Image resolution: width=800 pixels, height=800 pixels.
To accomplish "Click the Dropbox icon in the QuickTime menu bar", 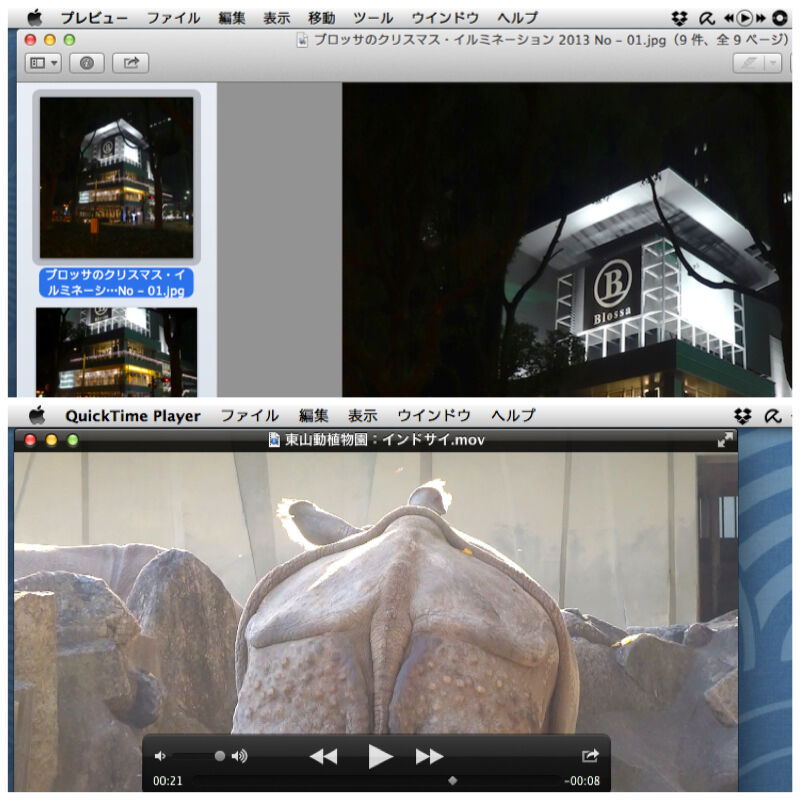I will [743, 416].
